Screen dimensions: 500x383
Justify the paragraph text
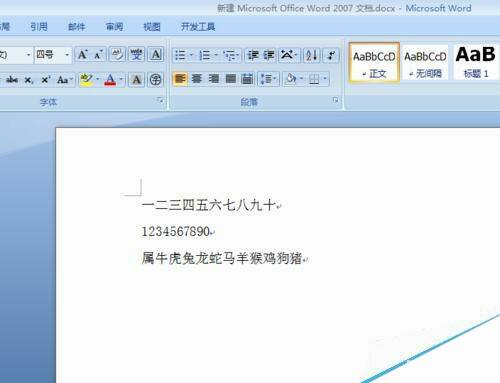pos(231,79)
